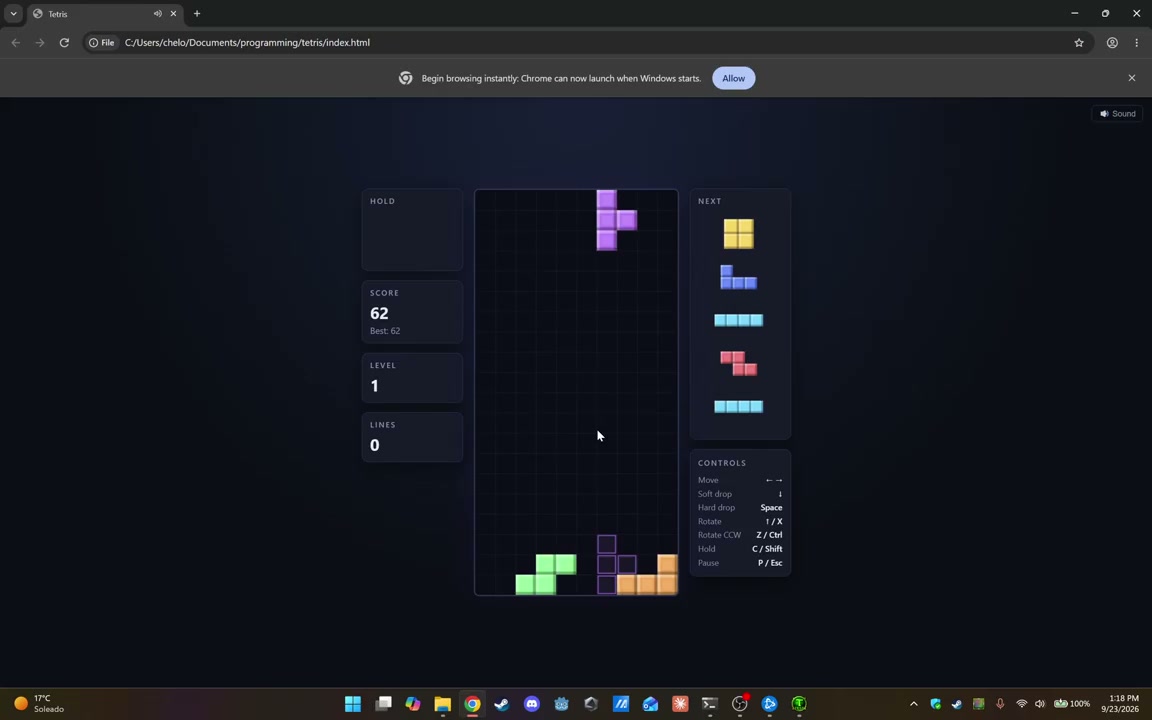The width and height of the screenshot is (1152, 720).
Task: Open the green T app on taskbar
Action: click(799, 704)
